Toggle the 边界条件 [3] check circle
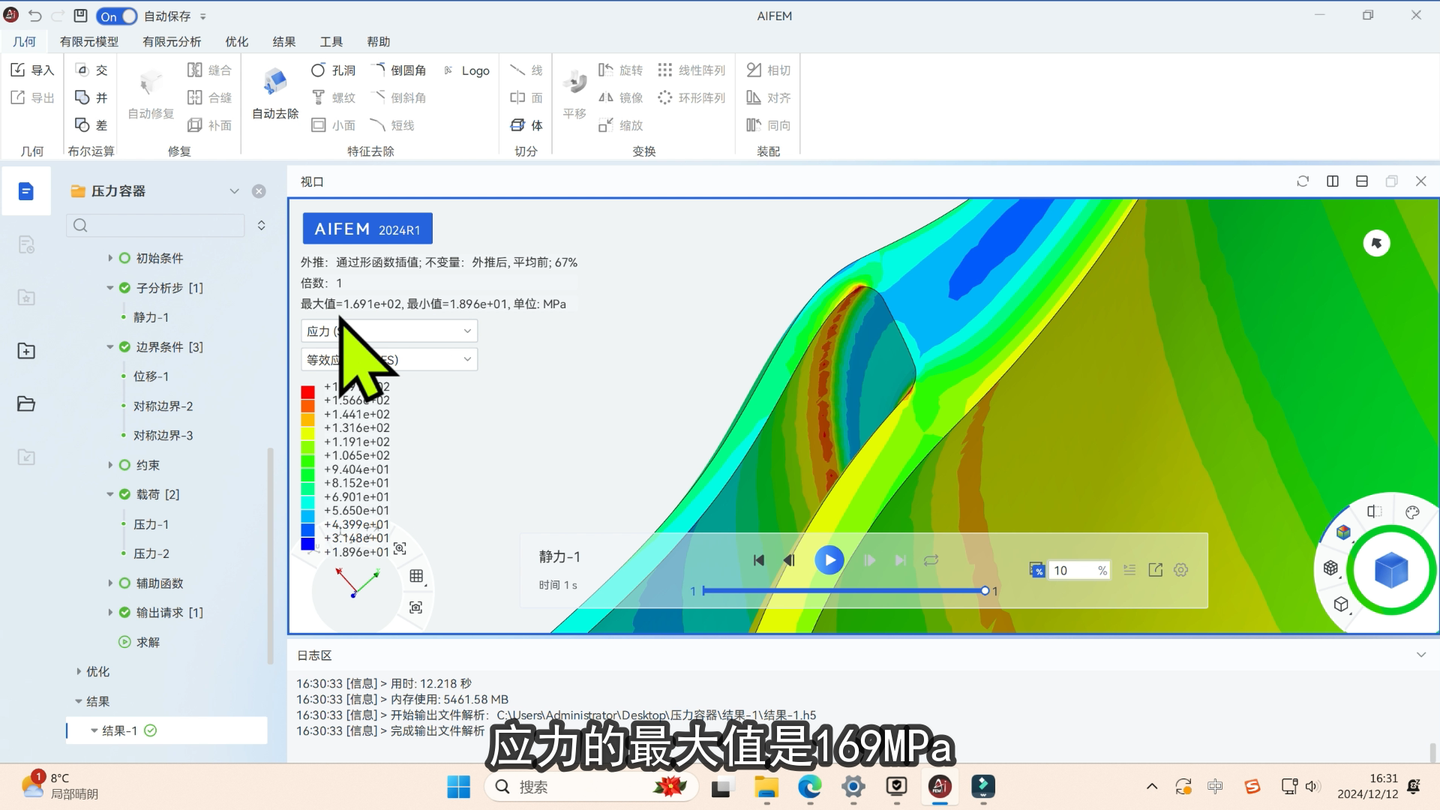 (x=125, y=347)
